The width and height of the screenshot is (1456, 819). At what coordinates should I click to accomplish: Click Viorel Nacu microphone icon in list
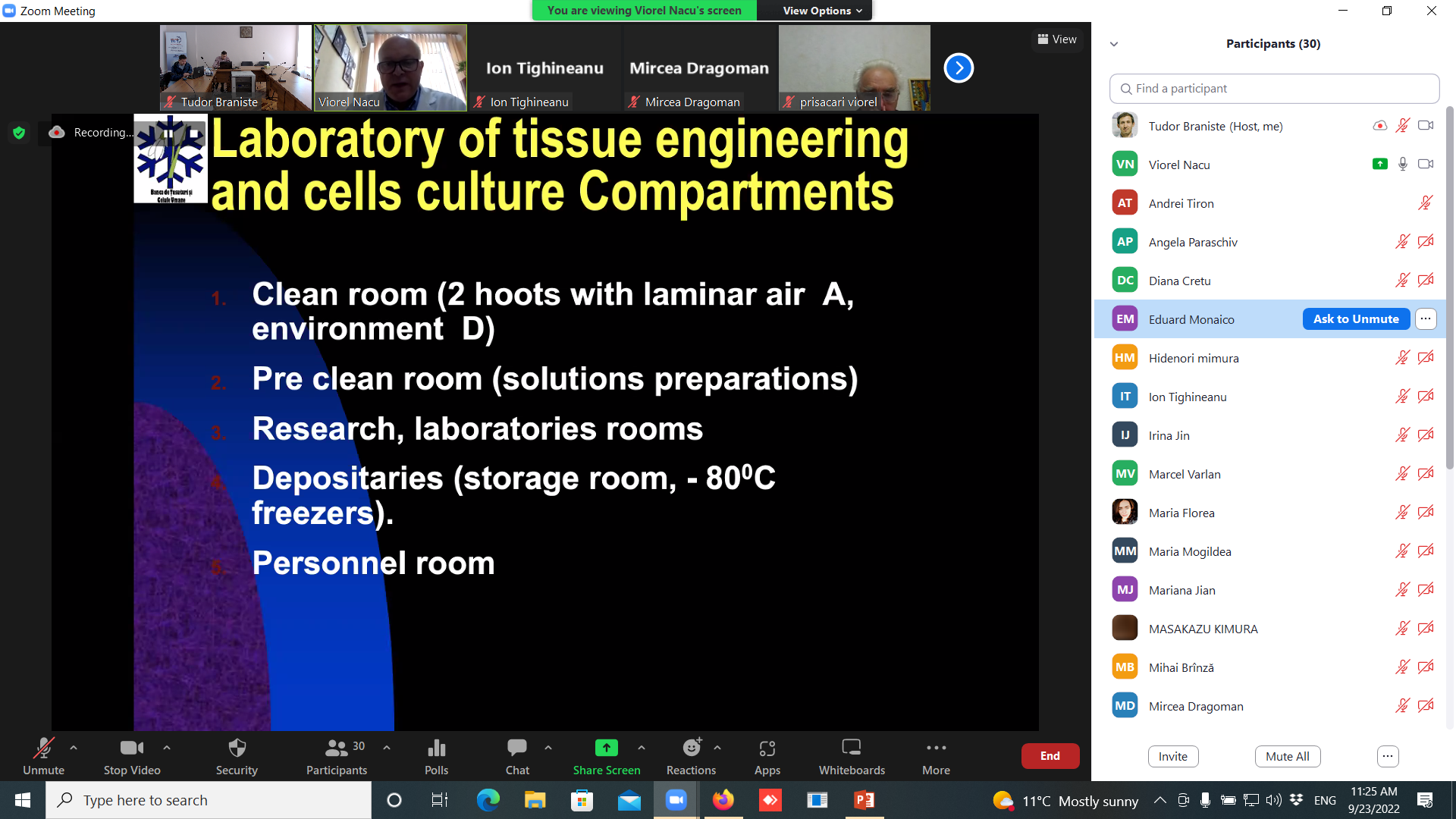coord(1403,165)
